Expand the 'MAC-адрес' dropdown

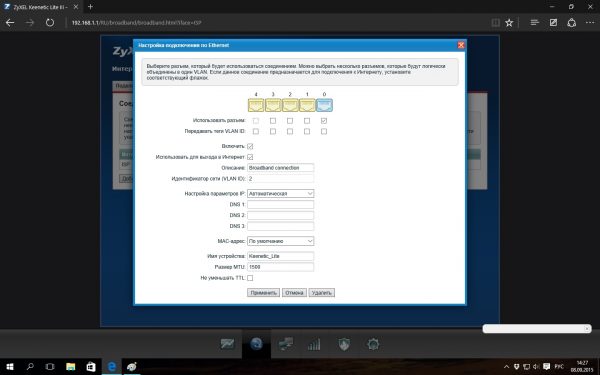click(280, 241)
